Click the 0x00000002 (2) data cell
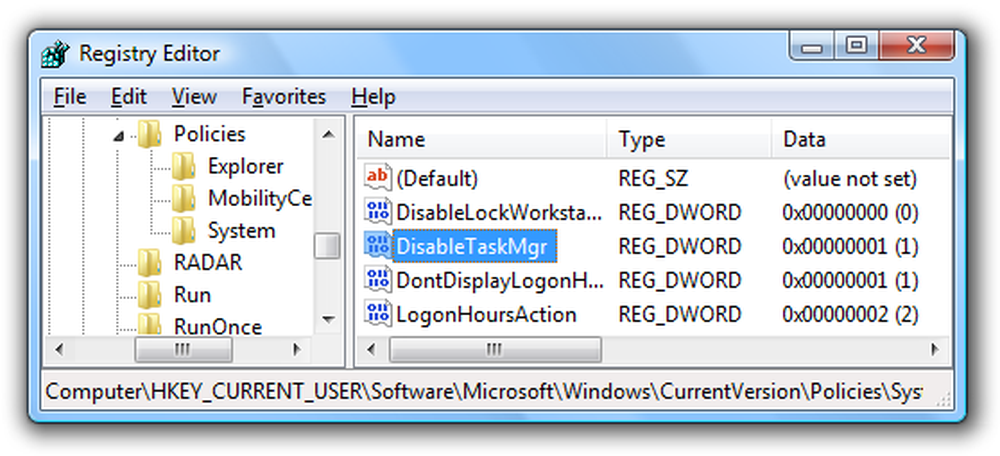Screen dimensions: 1000x456 850,314
